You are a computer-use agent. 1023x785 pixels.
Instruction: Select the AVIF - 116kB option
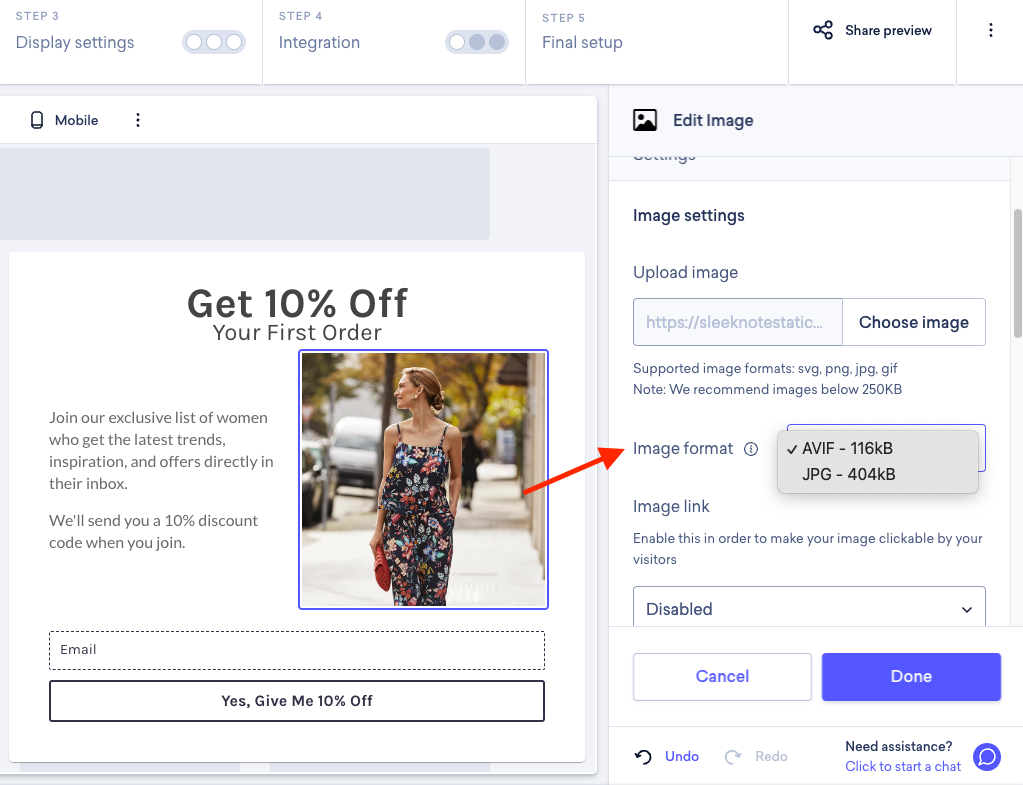tap(847, 449)
